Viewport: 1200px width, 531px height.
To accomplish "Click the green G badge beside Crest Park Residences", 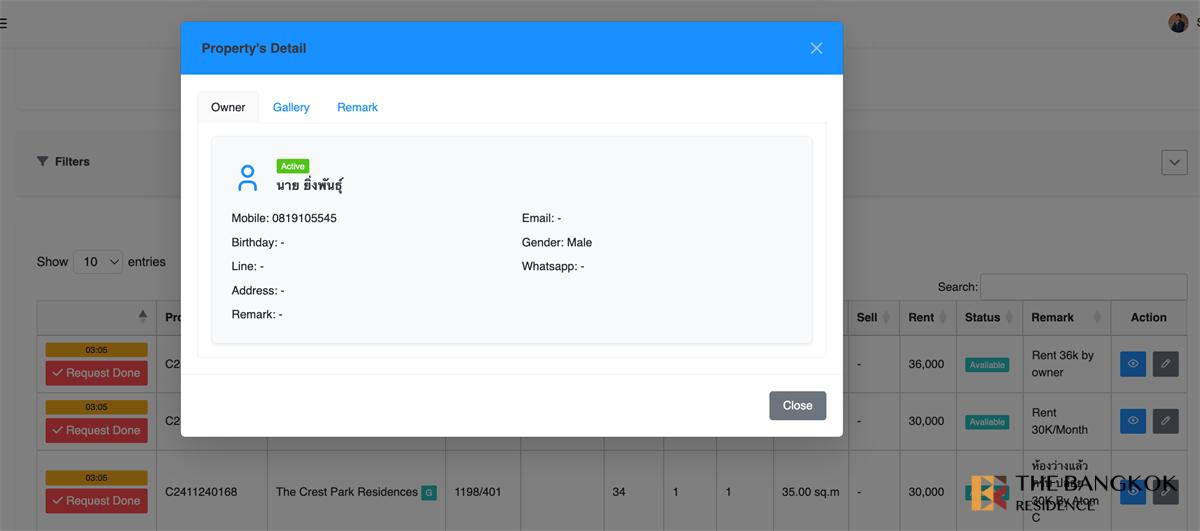I will [x=428, y=492].
